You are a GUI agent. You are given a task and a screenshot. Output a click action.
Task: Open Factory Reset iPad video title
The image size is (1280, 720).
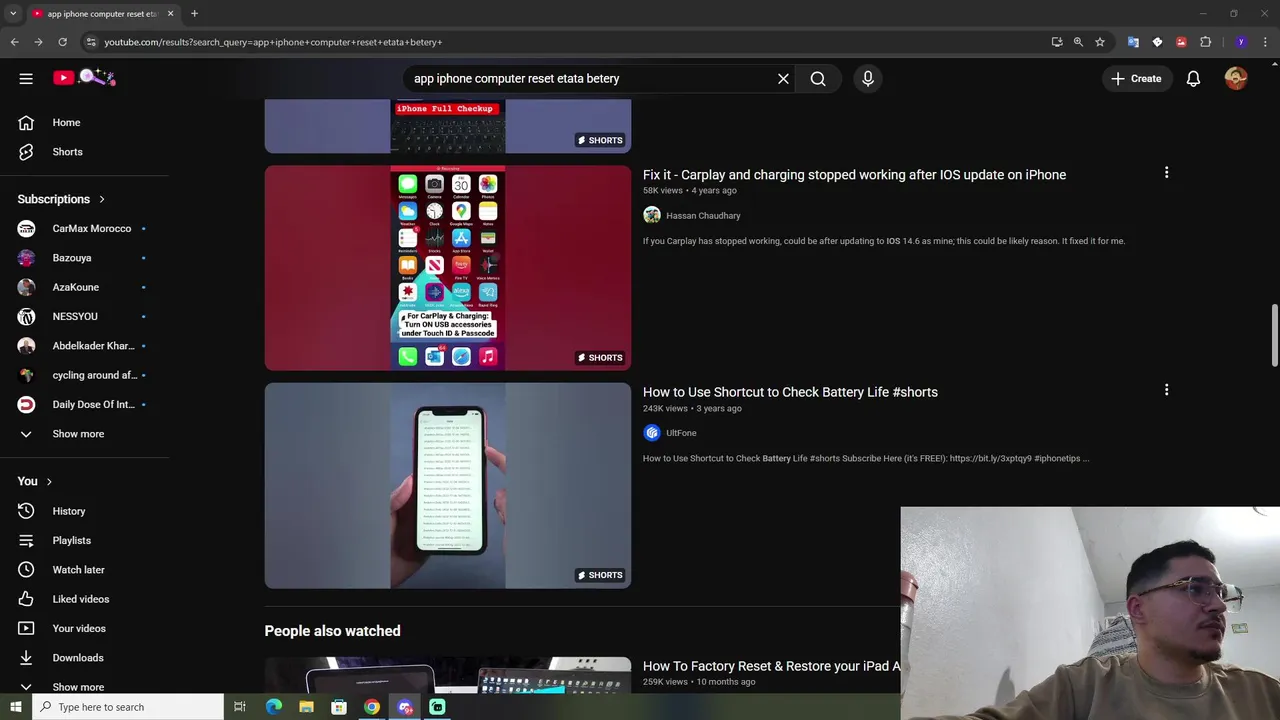click(771, 666)
